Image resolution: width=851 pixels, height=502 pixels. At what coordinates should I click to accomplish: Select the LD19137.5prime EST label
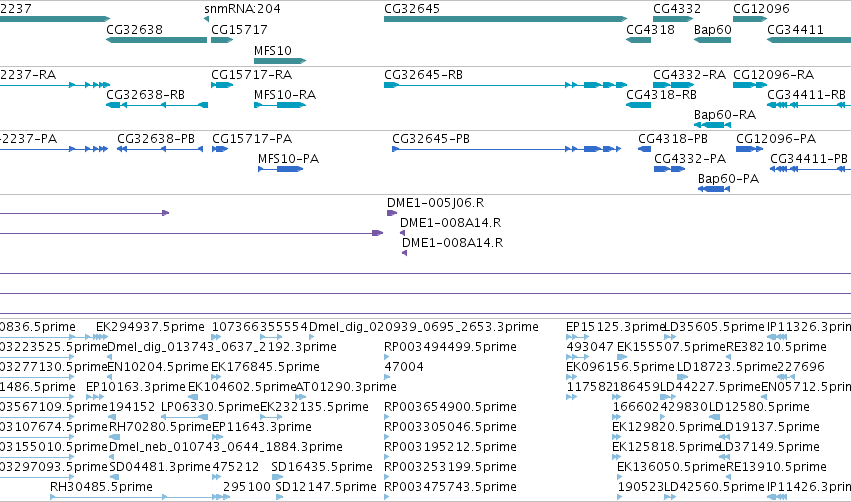(769, 427)
